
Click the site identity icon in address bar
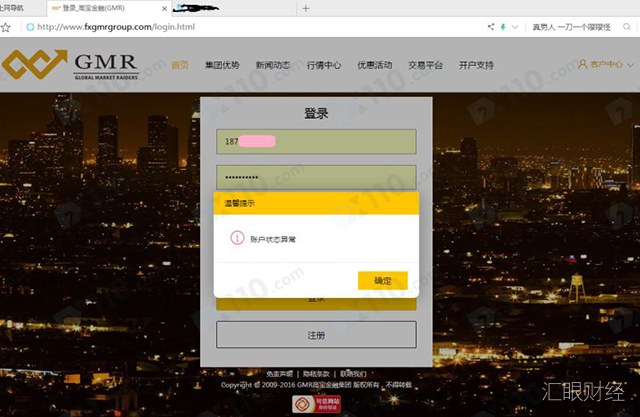30,27
